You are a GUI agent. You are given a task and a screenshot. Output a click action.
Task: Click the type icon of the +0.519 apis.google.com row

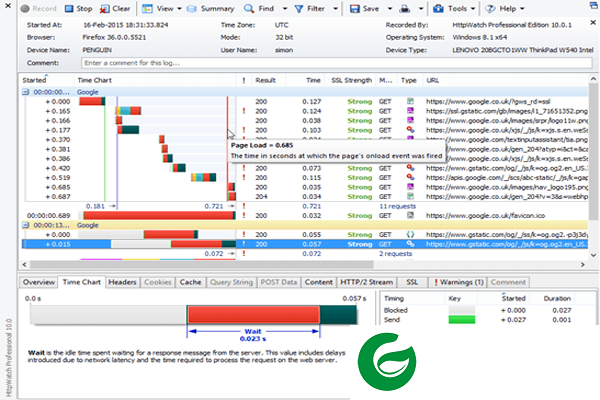pyautogui.click(x=410, y=177)
